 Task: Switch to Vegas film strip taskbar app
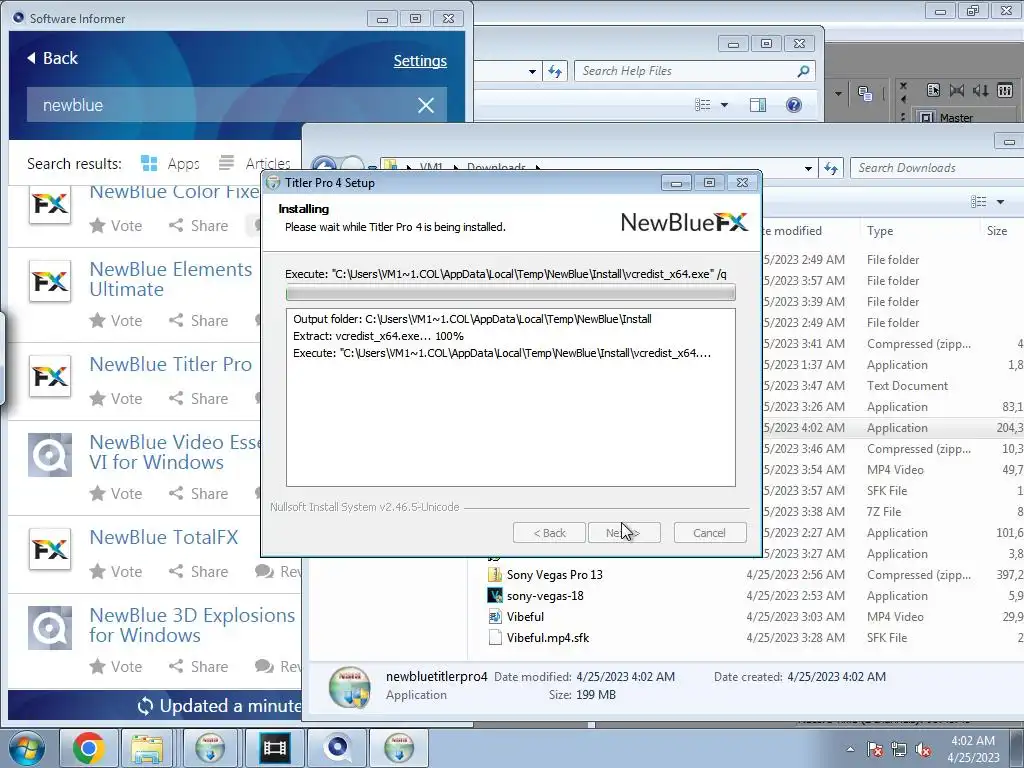point(274,748)
